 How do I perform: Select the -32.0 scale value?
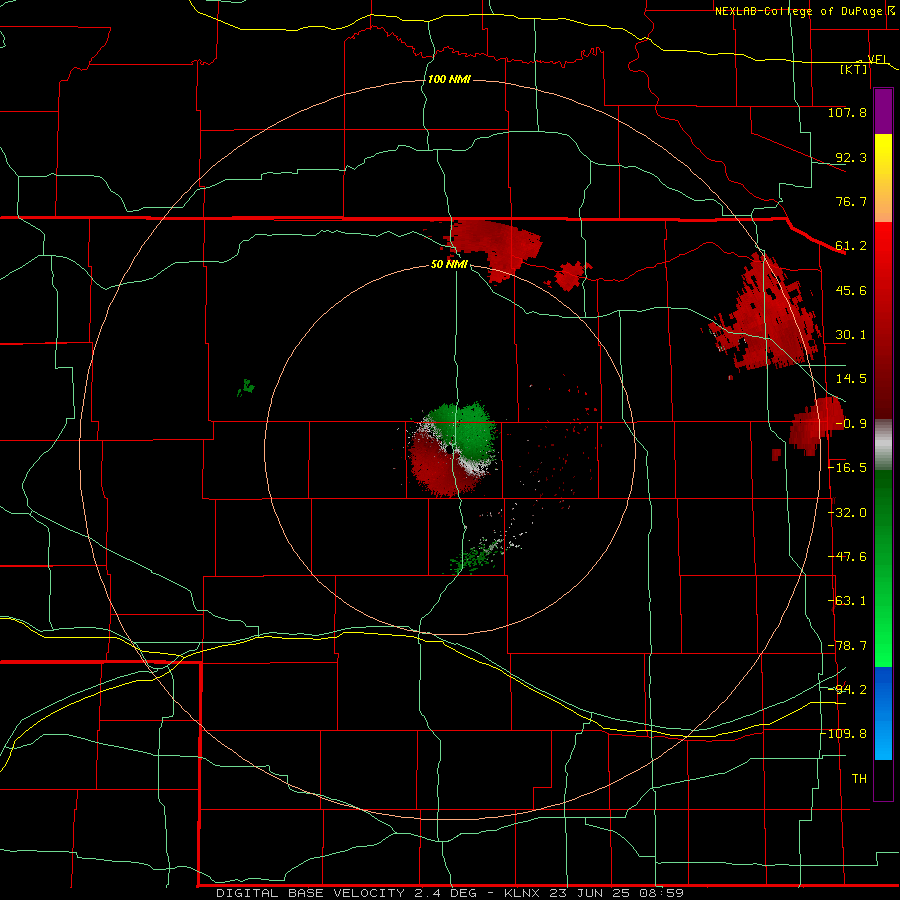[x=848, y=513]
